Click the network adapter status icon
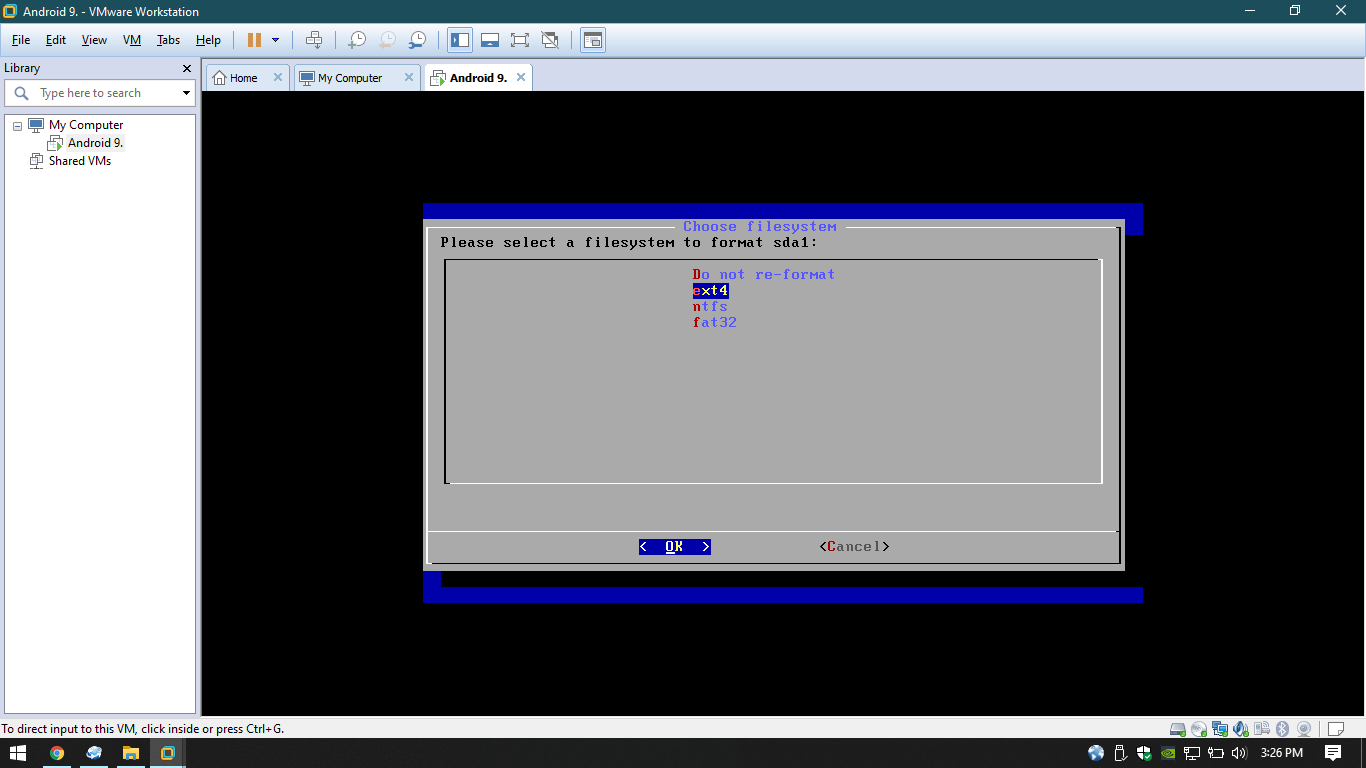The width and height of the screenshot is (1366, 768). pos(1220,729)
